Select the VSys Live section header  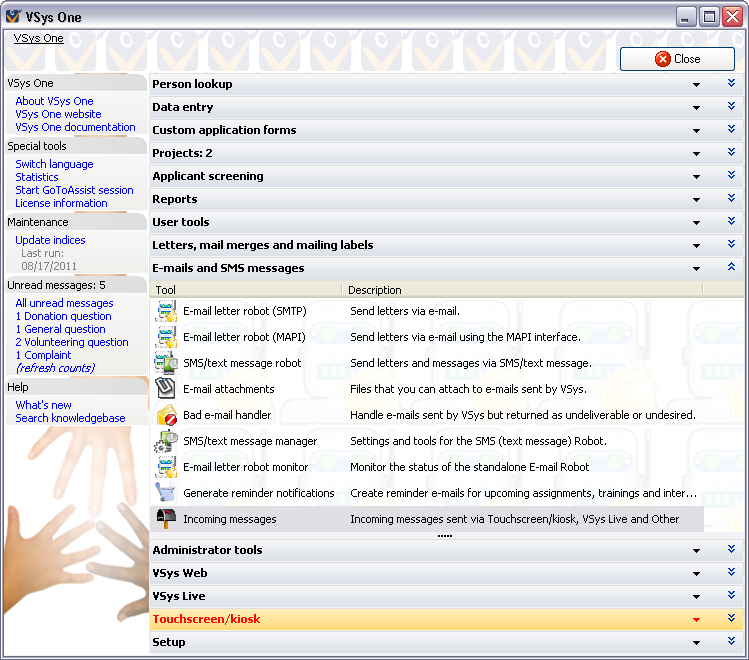pyautogui.click(x=447, y=596)
